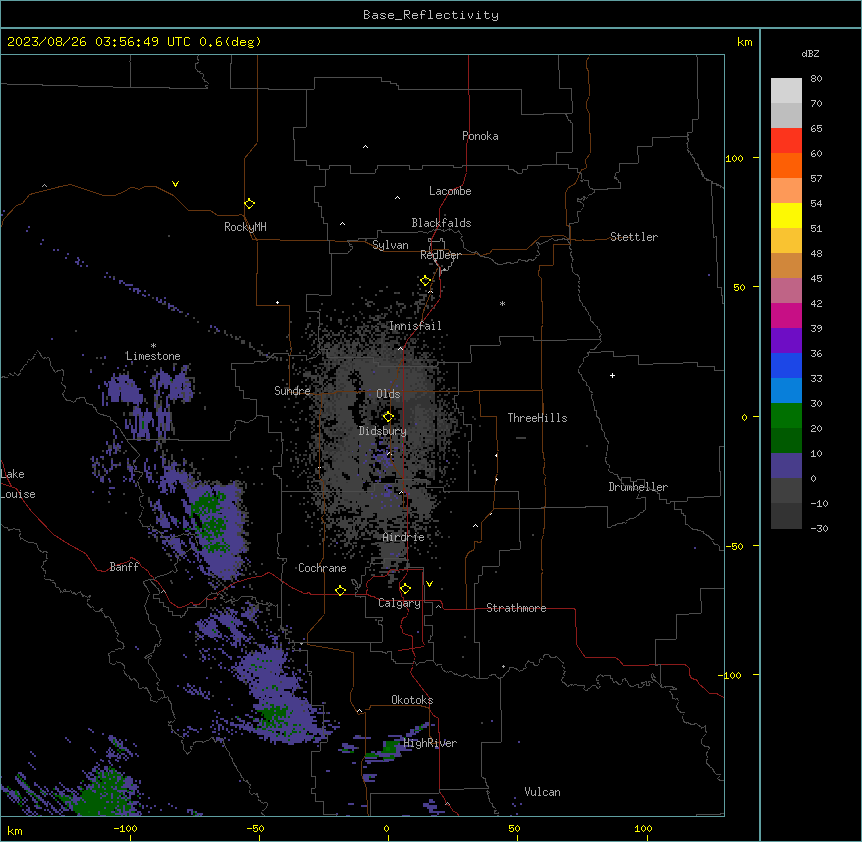Click the Ponoka city label
This screenshot has width=862, height=842.
(x=480, y=136)
